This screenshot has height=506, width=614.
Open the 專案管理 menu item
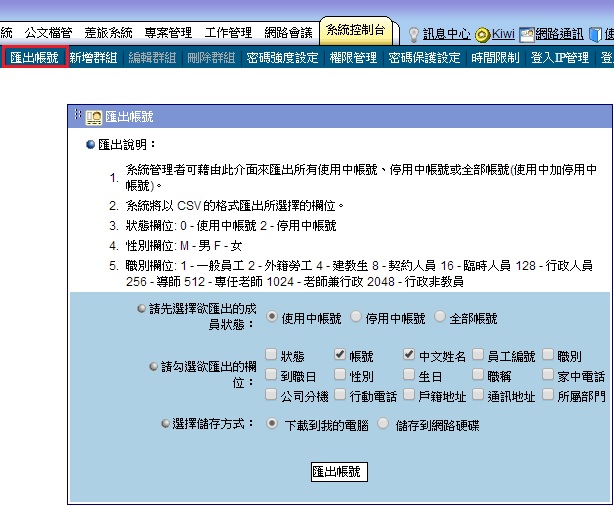click(171, 33)
